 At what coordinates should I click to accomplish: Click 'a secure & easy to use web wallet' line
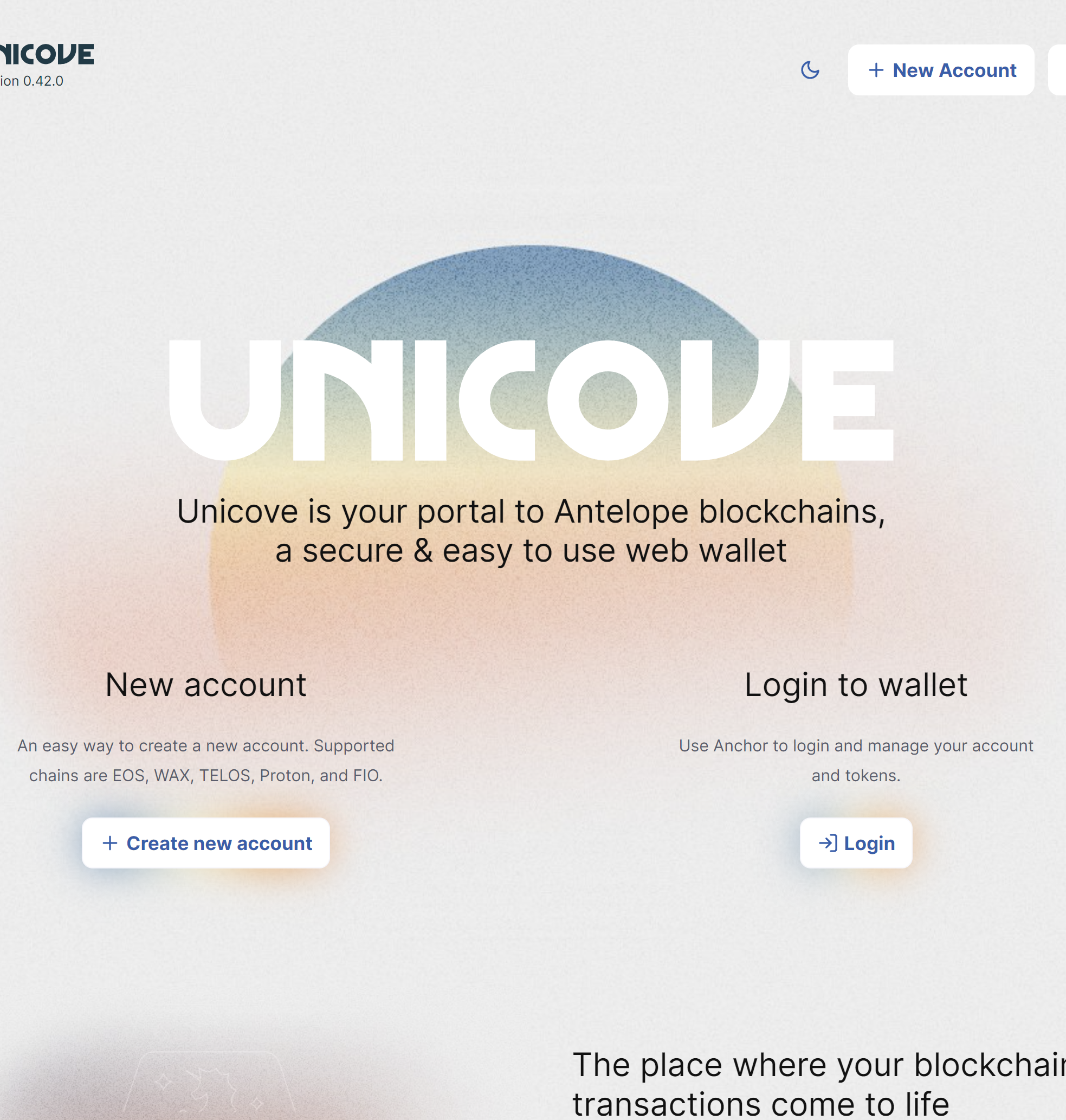(531, 550)
